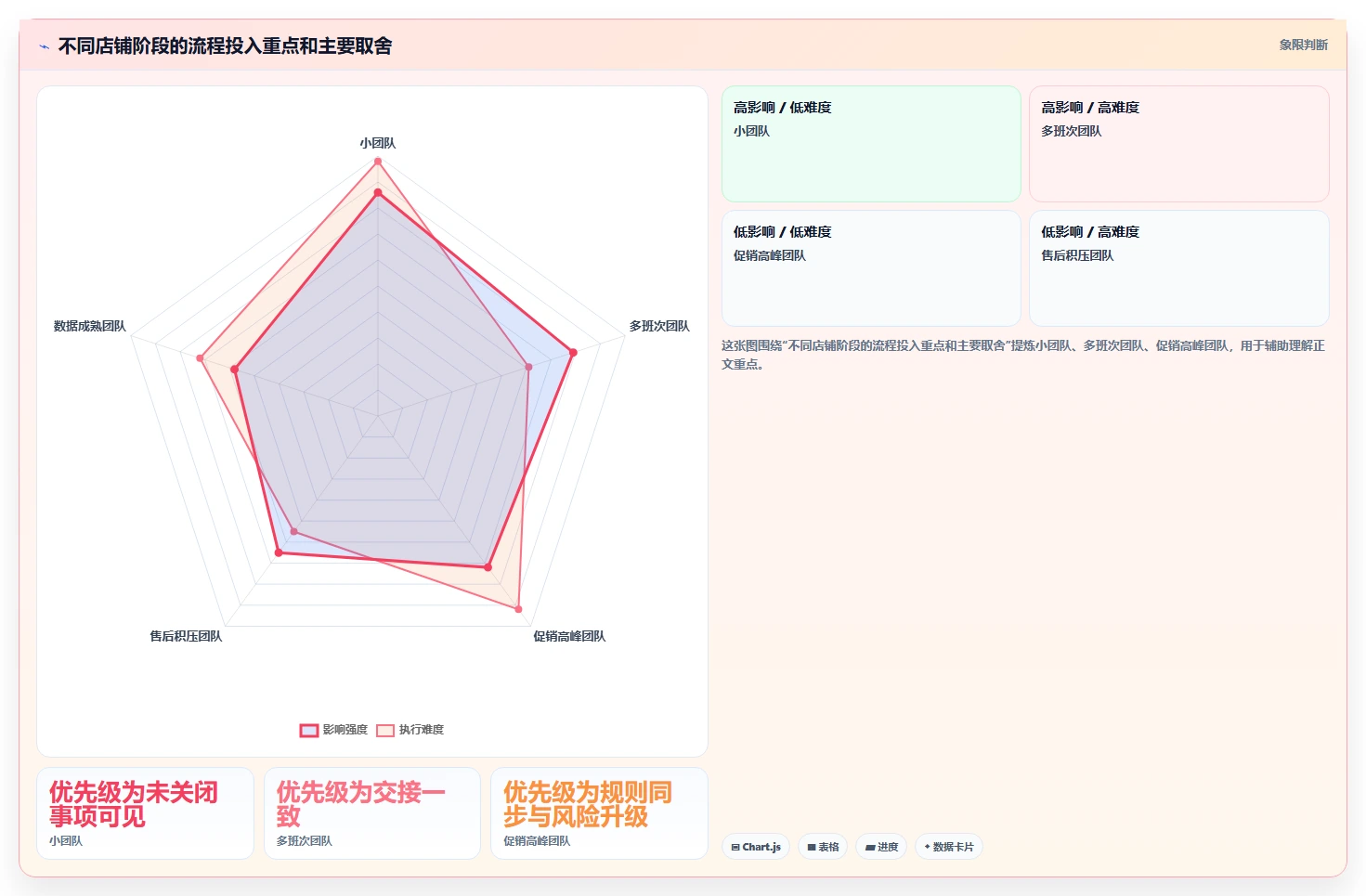Click the 多班次团队 radar axis label

pos(659,326)
